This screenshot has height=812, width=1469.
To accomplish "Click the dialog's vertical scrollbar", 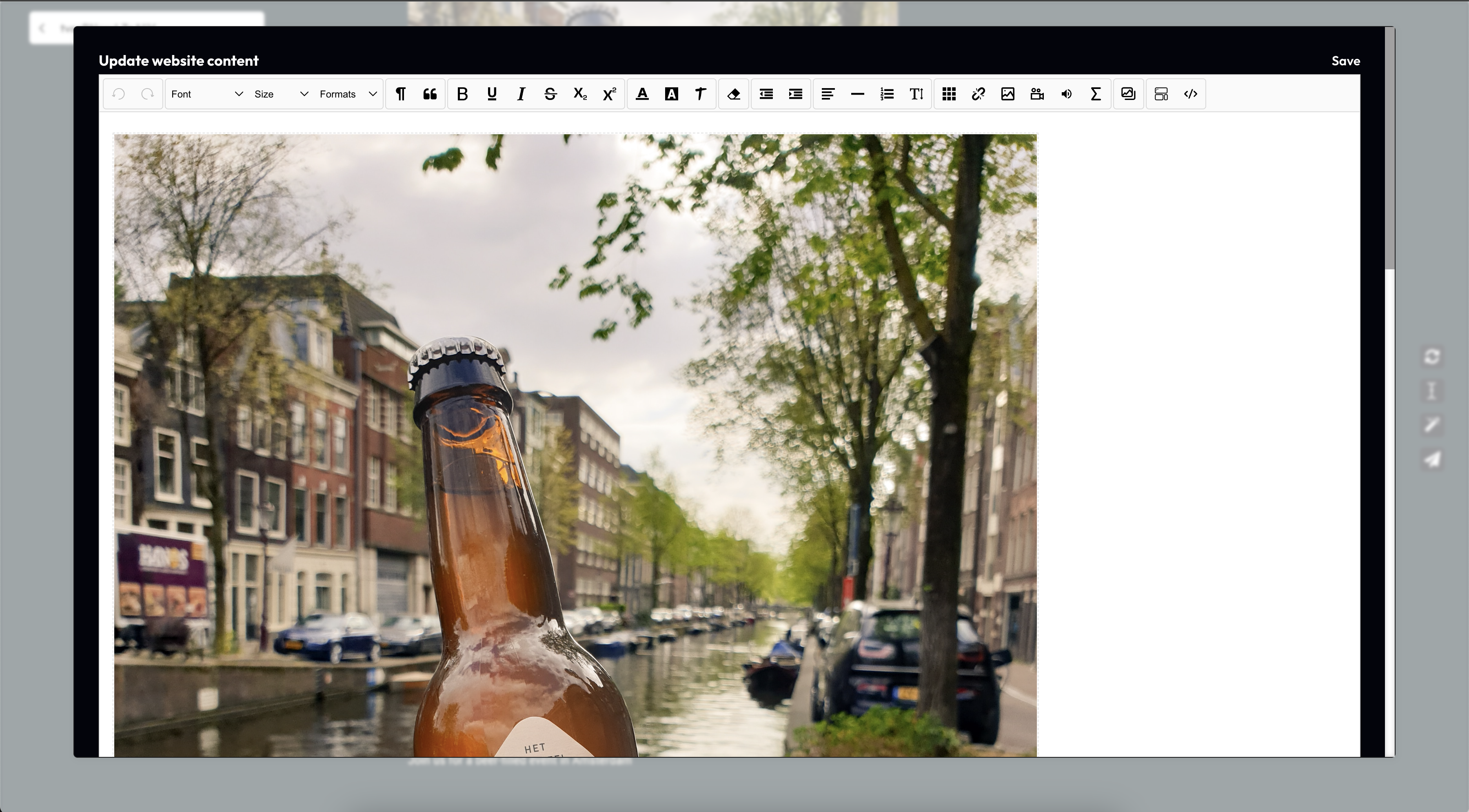I will coord(1390,148).
